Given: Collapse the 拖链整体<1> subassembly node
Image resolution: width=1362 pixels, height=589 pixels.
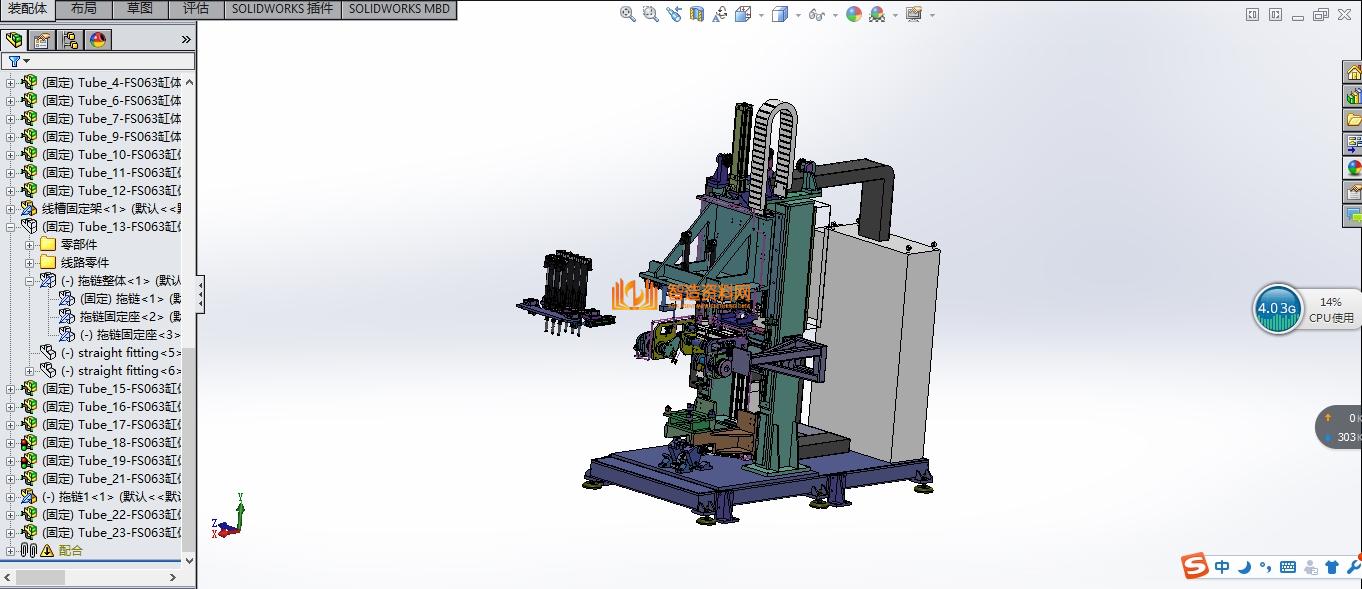Looking at the screenshot, I should [x=29, y=281].
